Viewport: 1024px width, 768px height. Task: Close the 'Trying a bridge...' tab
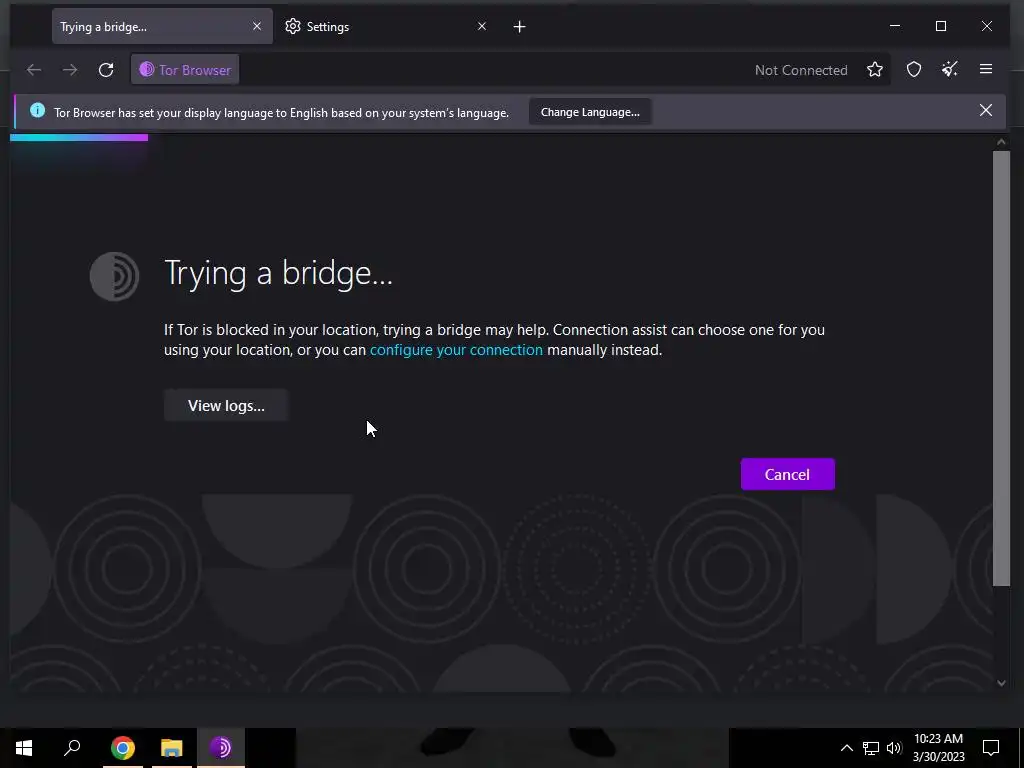click(257, 26)
